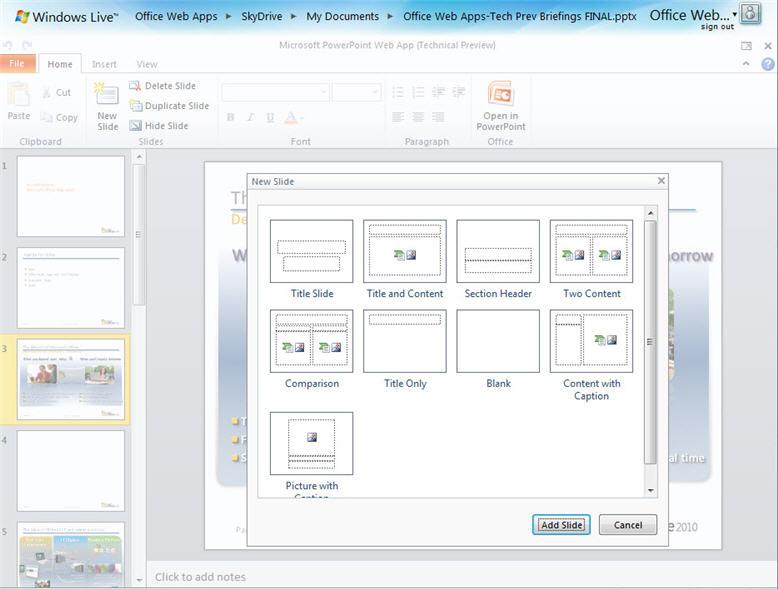Select the Title Slide layout

[312, 252]
